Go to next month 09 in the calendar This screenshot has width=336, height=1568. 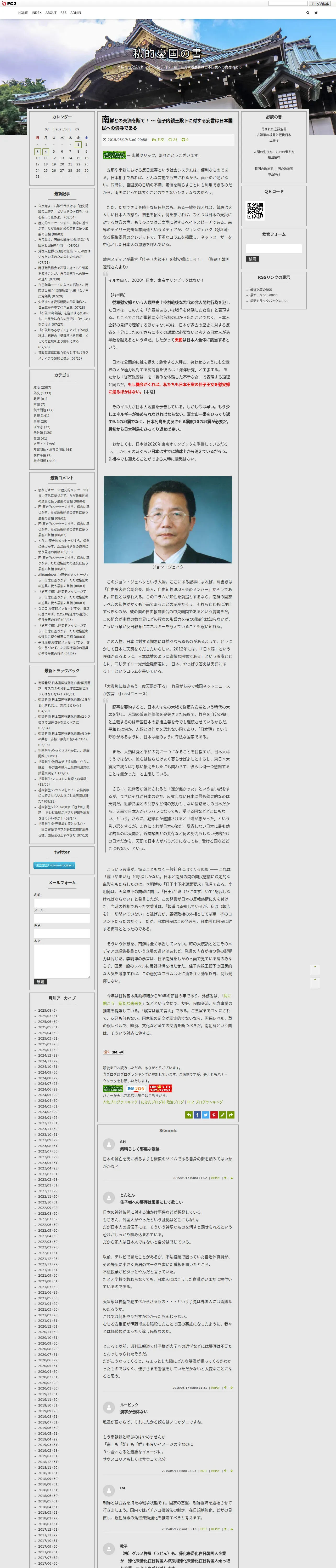[x=77, y=129]
